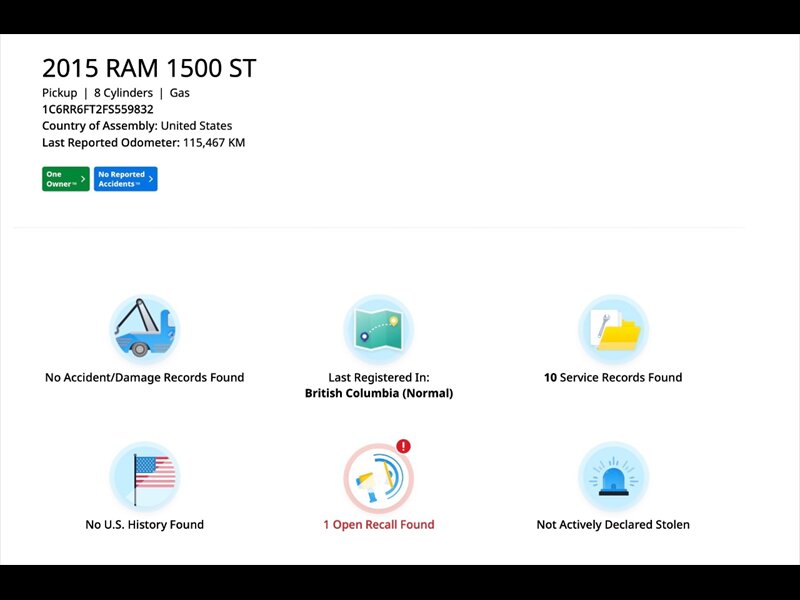
Task: Click the megaphone open recall icon
Action: 378,478
